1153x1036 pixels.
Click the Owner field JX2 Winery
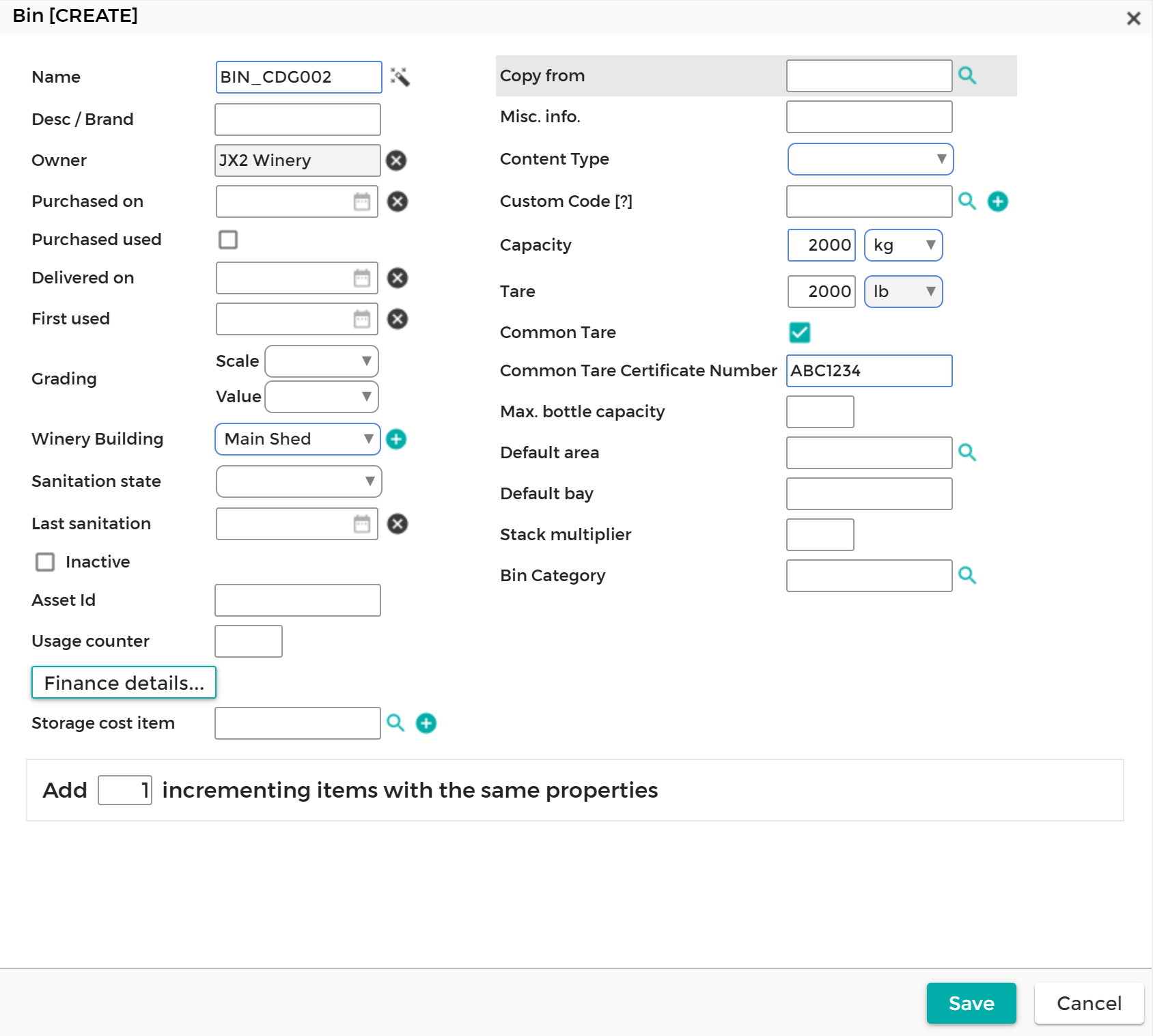click(x=298, y=160)
